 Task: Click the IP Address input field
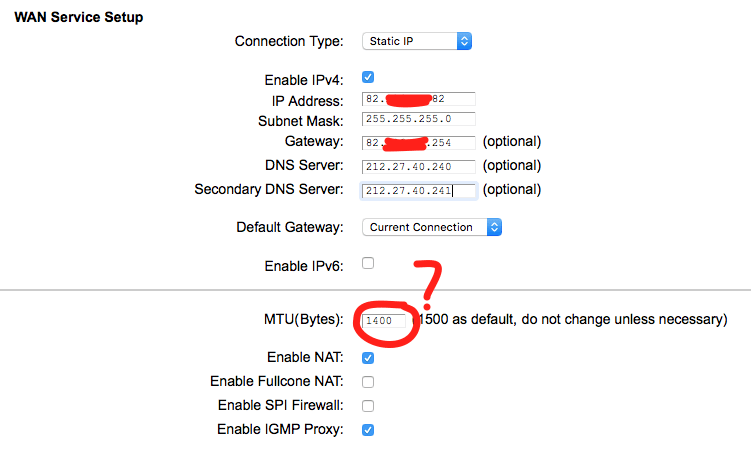[x=418, y=100]
